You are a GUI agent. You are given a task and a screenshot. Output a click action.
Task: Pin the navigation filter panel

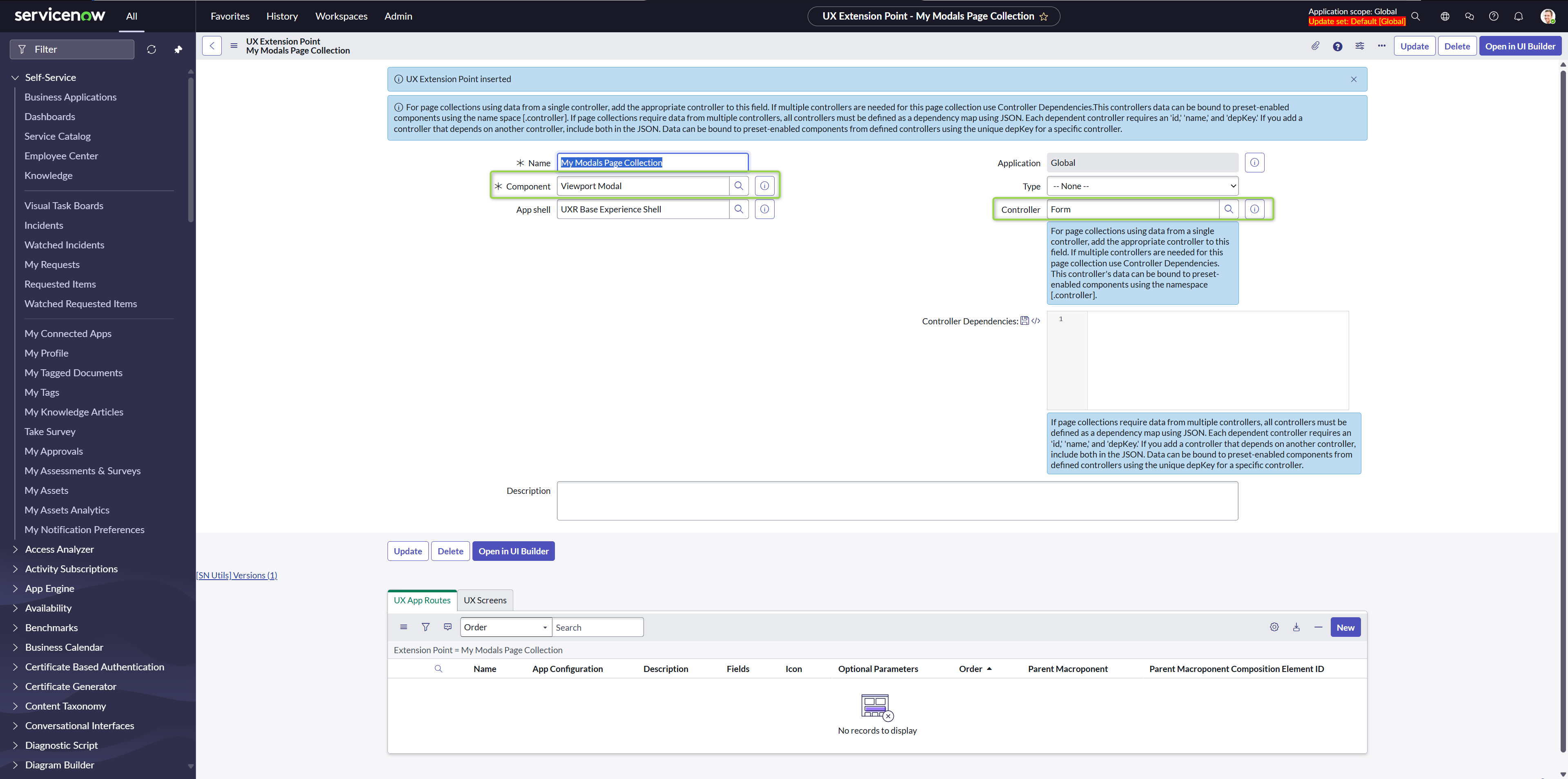pyautogui.click(x=178, y=49)
